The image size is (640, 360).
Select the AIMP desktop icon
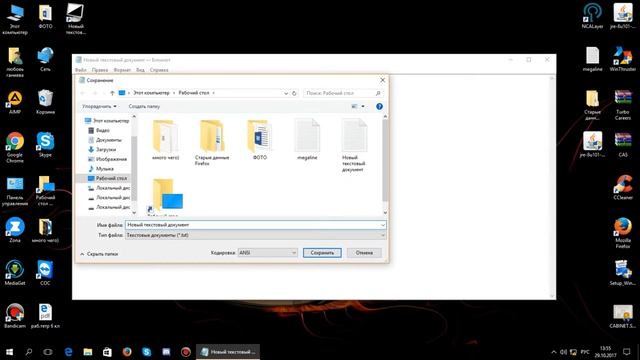pyautogui.click(x=15, y=102)
